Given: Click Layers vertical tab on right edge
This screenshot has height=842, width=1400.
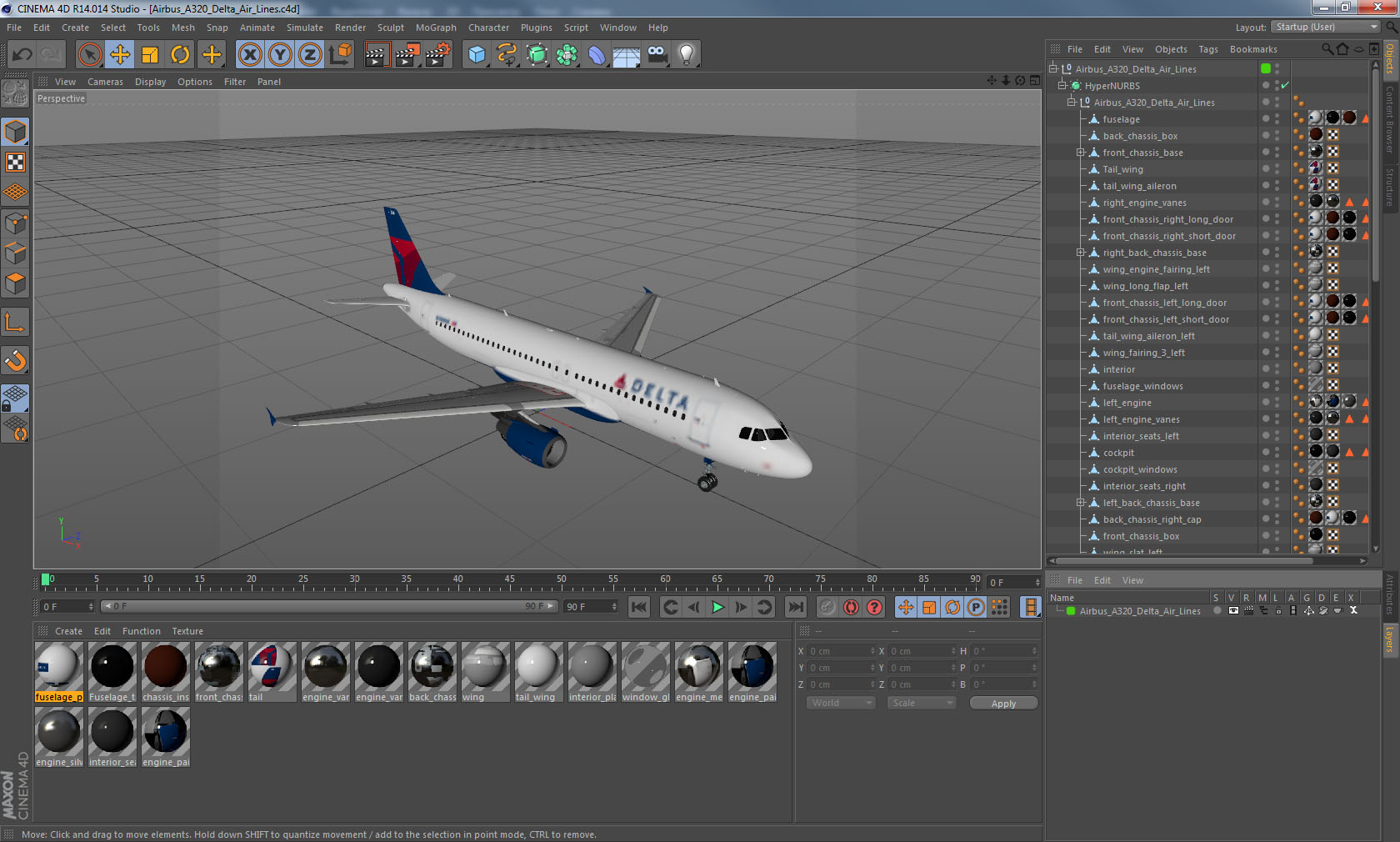Looking at the screenshot, I should (x=1389, y=639).
